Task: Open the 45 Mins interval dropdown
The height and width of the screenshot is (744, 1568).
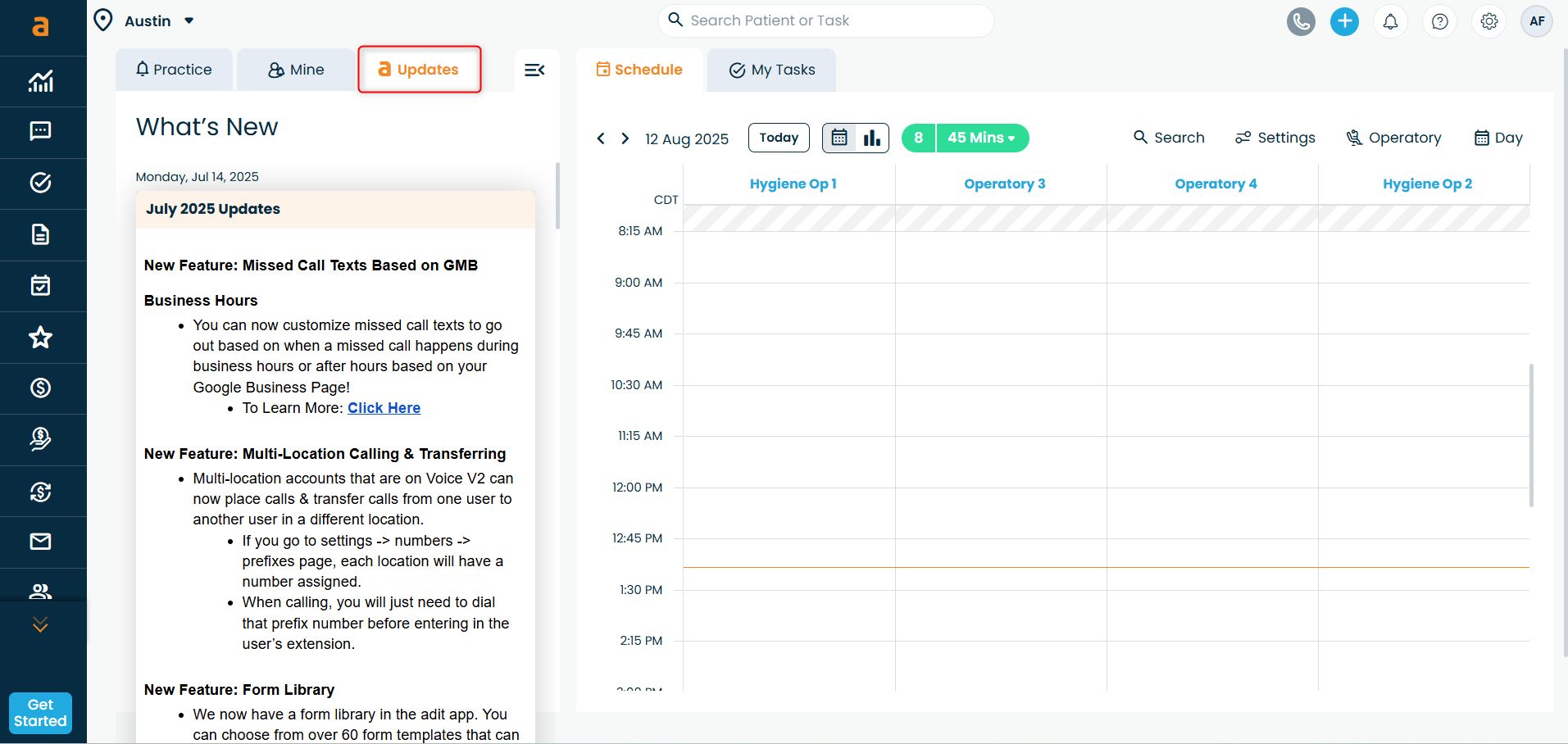Action: pos(981,138)
